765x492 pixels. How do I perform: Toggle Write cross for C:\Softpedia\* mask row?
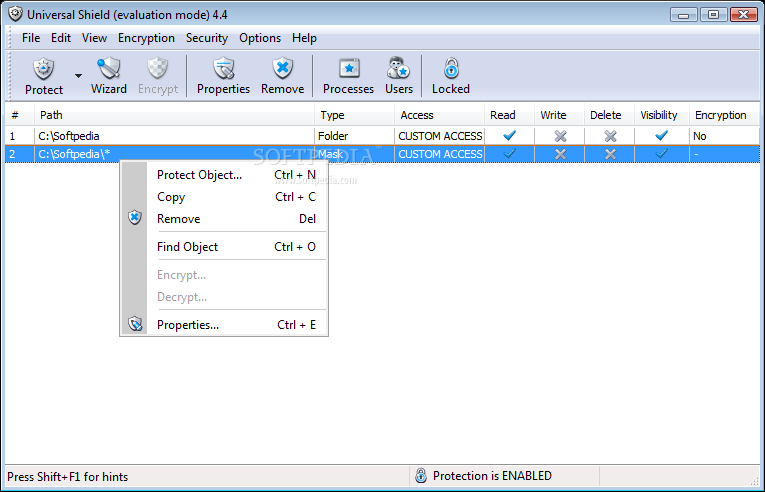click(561, 154)
